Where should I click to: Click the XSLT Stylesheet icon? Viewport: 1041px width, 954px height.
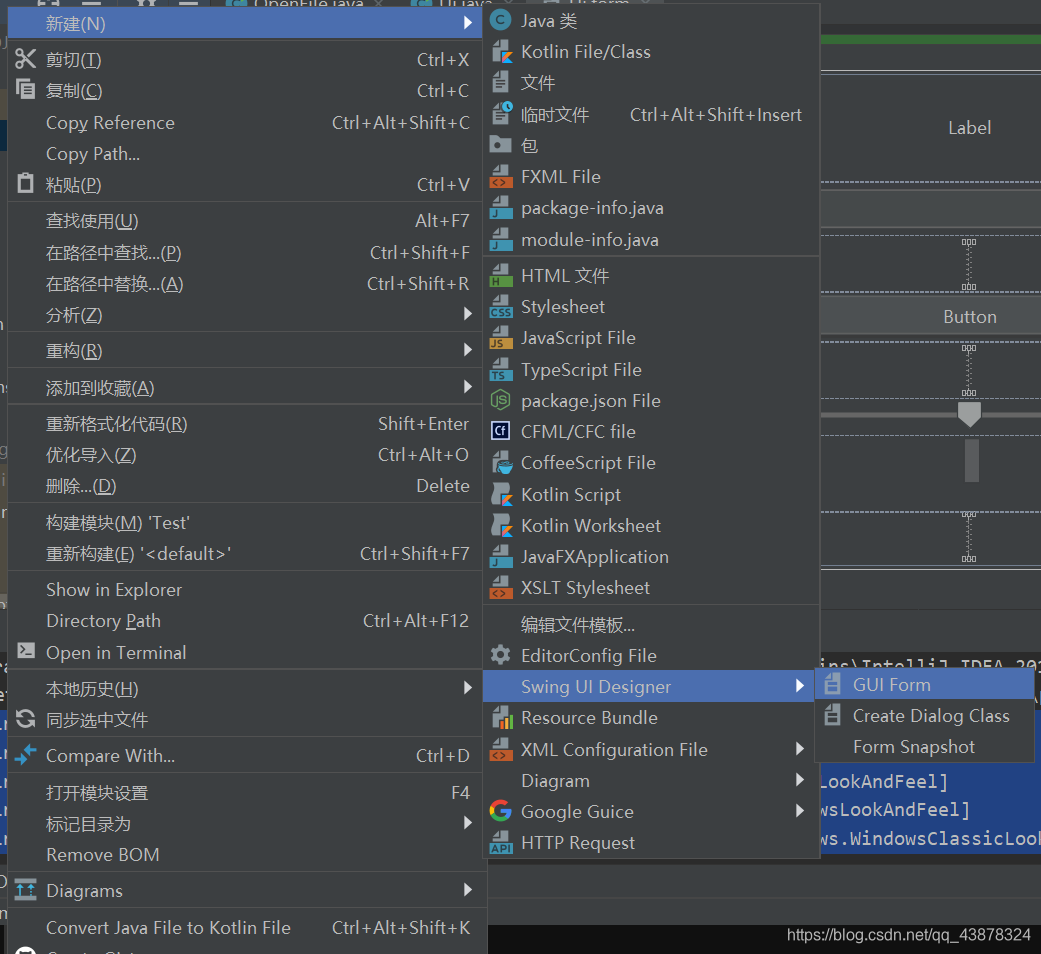[501, 588]
